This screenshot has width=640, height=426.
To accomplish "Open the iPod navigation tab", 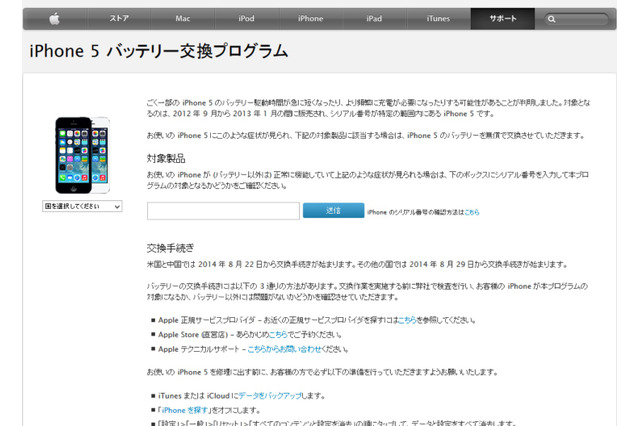I will pyautogui.click(x=246, y=18).
